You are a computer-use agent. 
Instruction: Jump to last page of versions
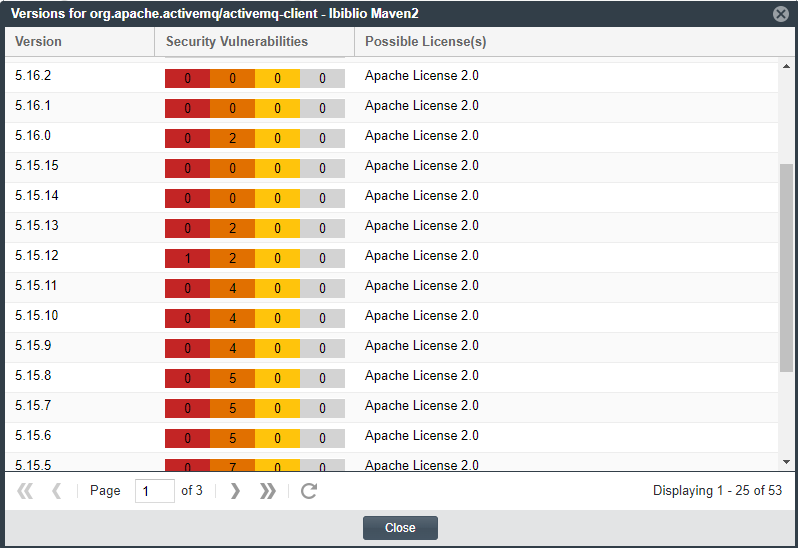tap(267, 491)
